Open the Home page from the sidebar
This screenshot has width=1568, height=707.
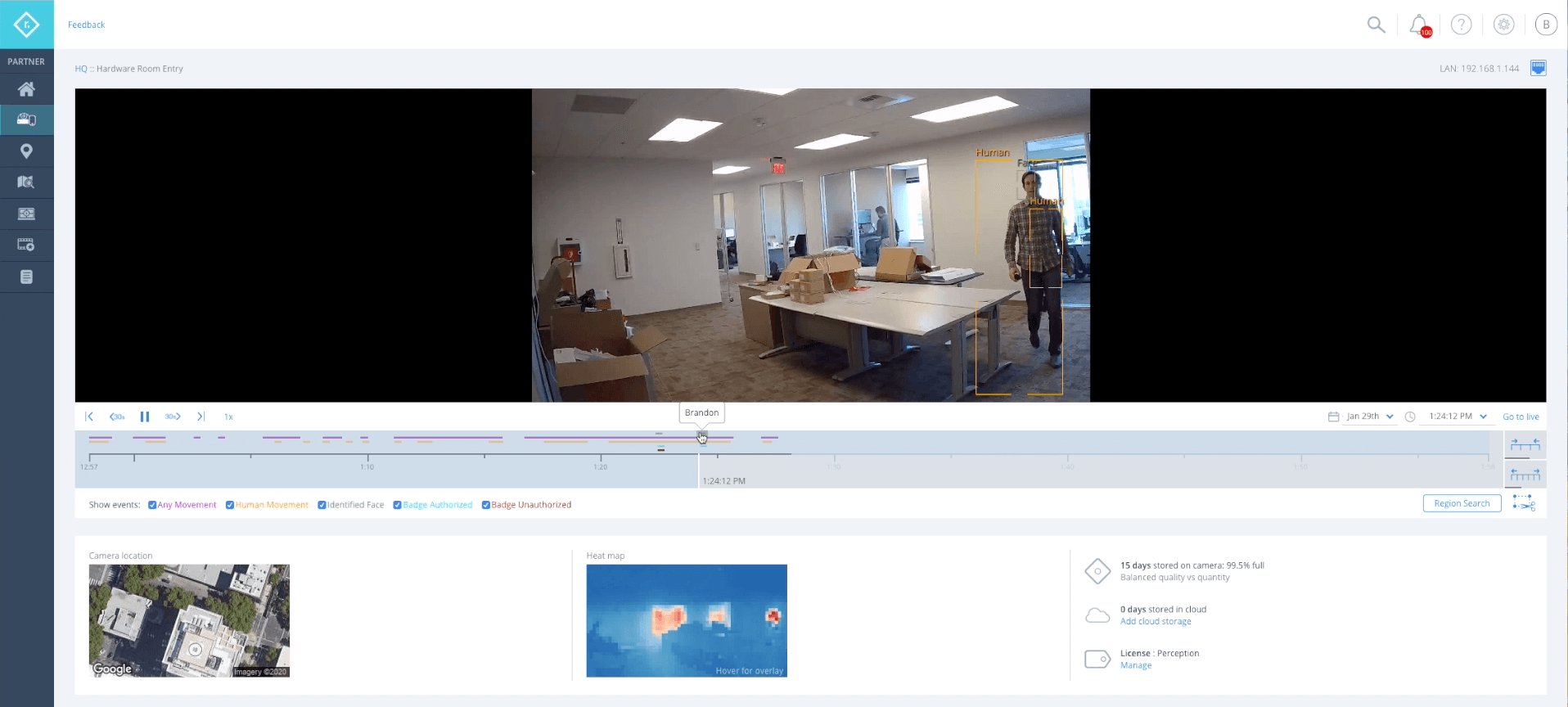click(26, 89)
